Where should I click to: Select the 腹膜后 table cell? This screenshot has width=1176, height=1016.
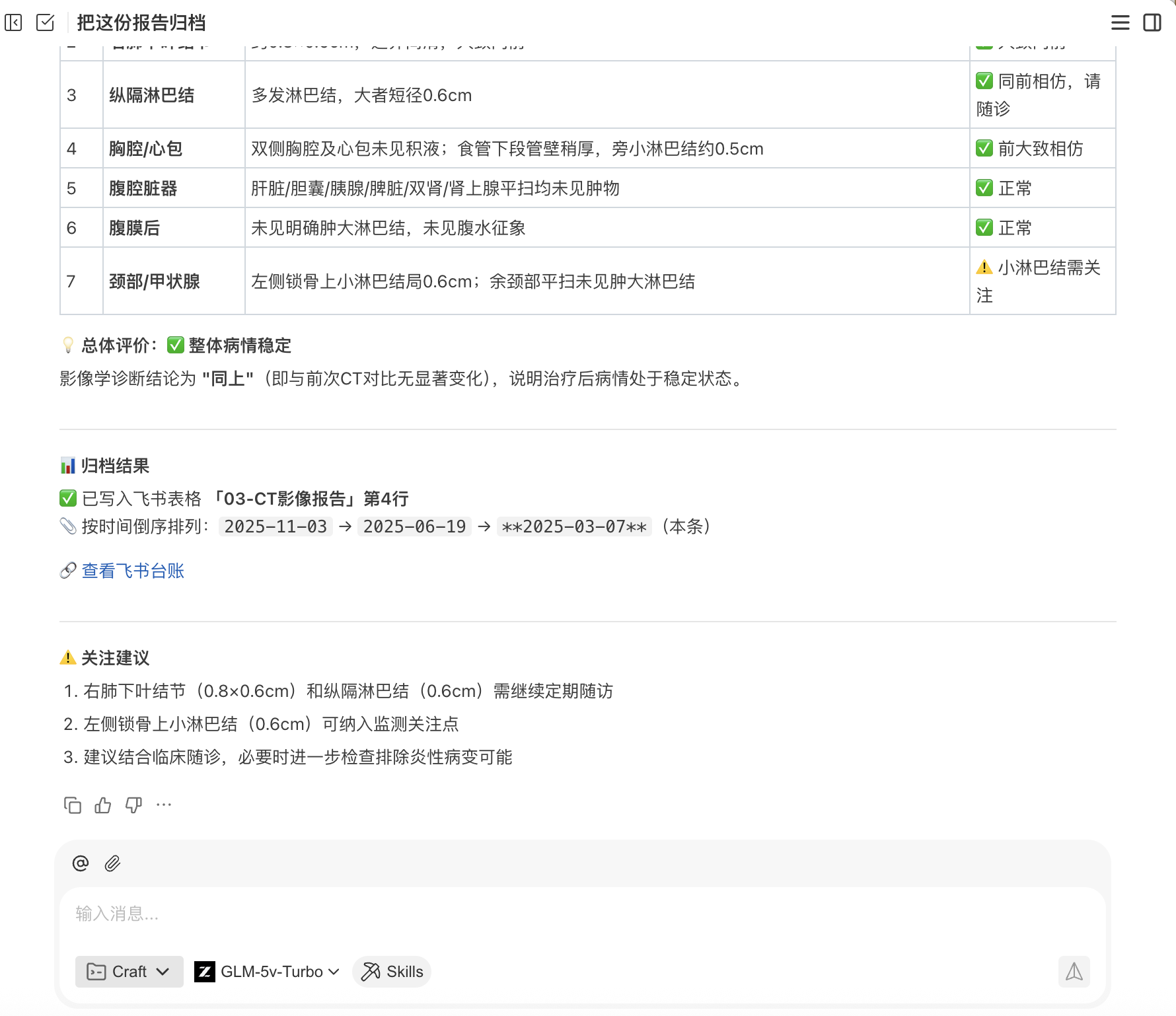(174, 228)
